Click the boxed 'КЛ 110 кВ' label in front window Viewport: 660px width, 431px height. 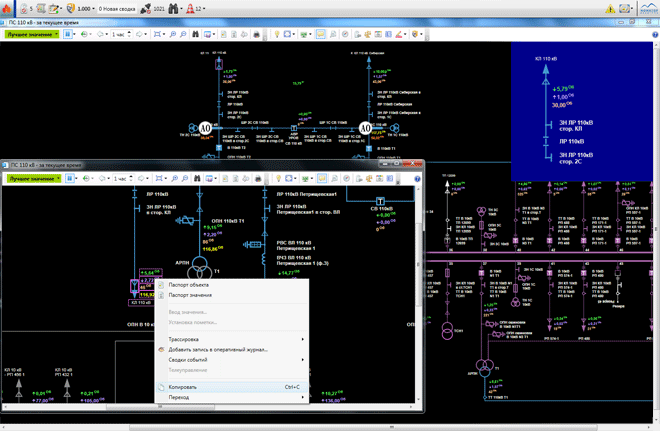[141, 303]
